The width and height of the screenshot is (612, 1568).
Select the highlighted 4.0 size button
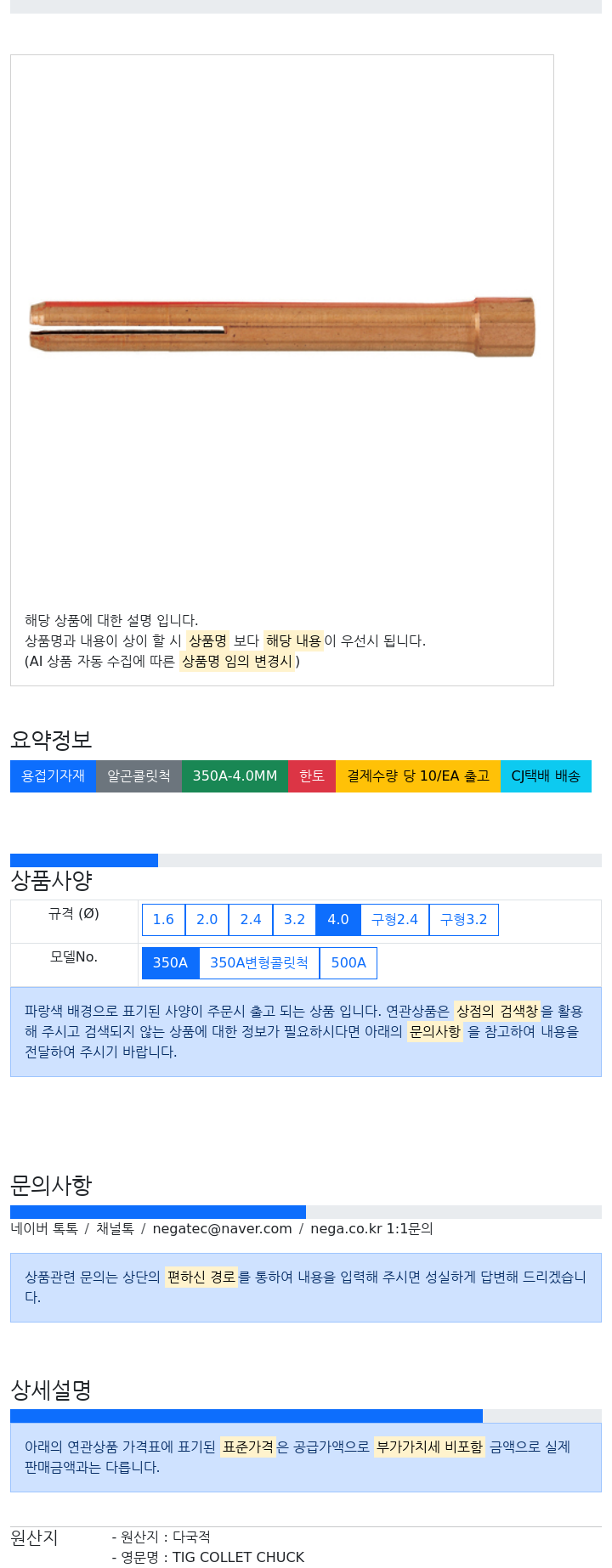[x=338, y=919]
